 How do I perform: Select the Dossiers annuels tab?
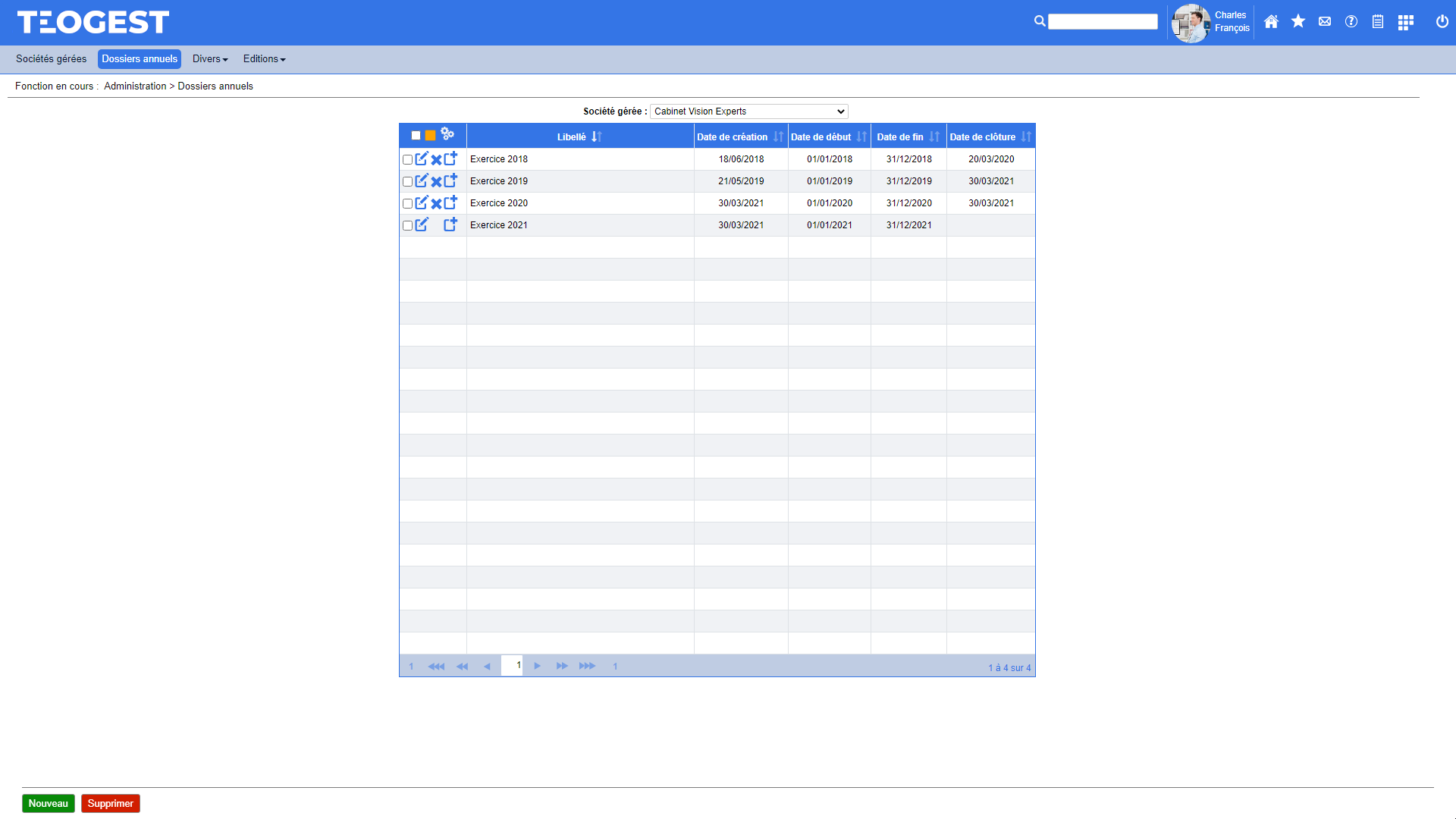click(140, 59)
